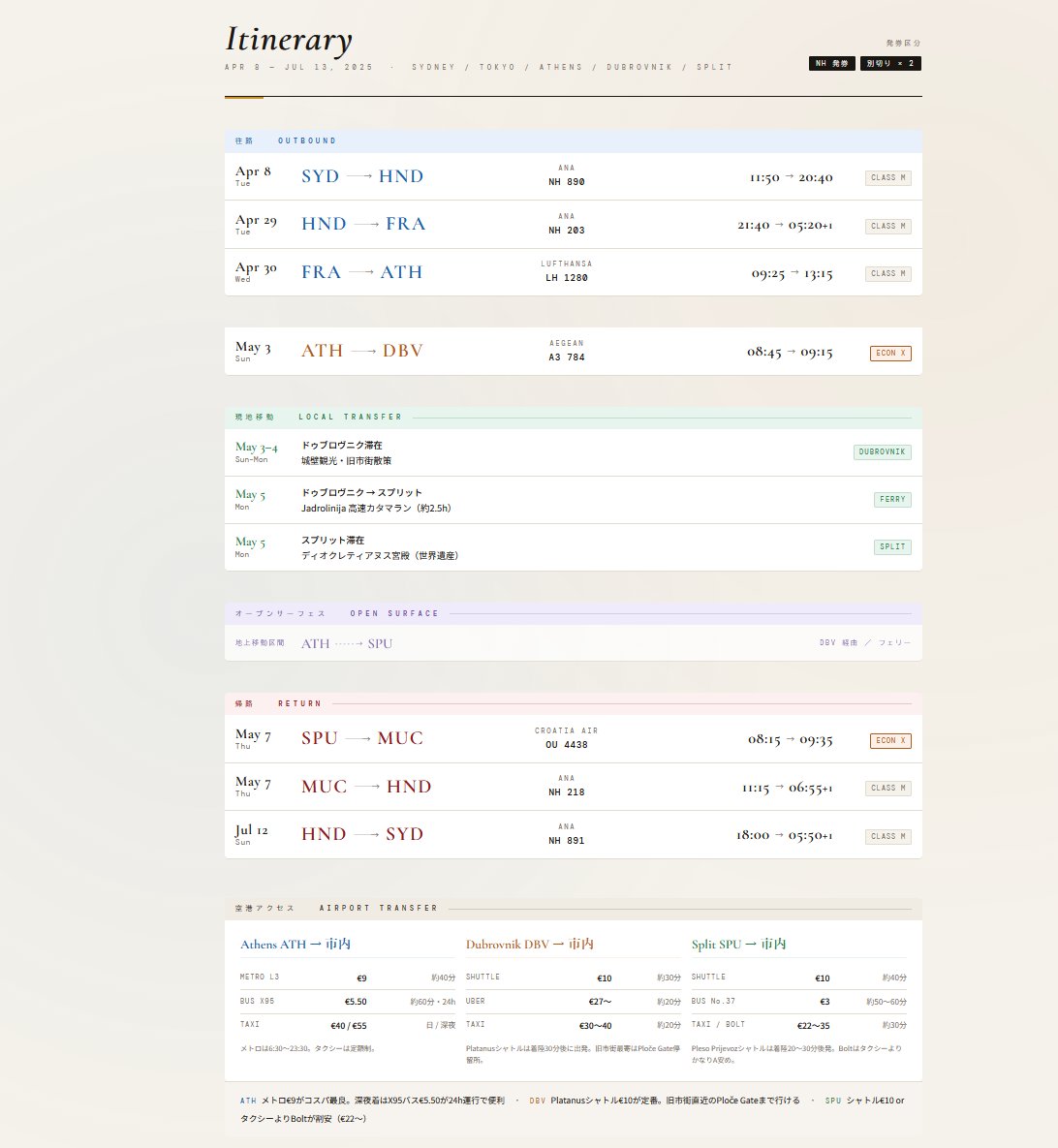This screenshot has width=1058, height=1148.
Task: Click the CLASS M badge on flight NH 890
Action: (887, 177)
